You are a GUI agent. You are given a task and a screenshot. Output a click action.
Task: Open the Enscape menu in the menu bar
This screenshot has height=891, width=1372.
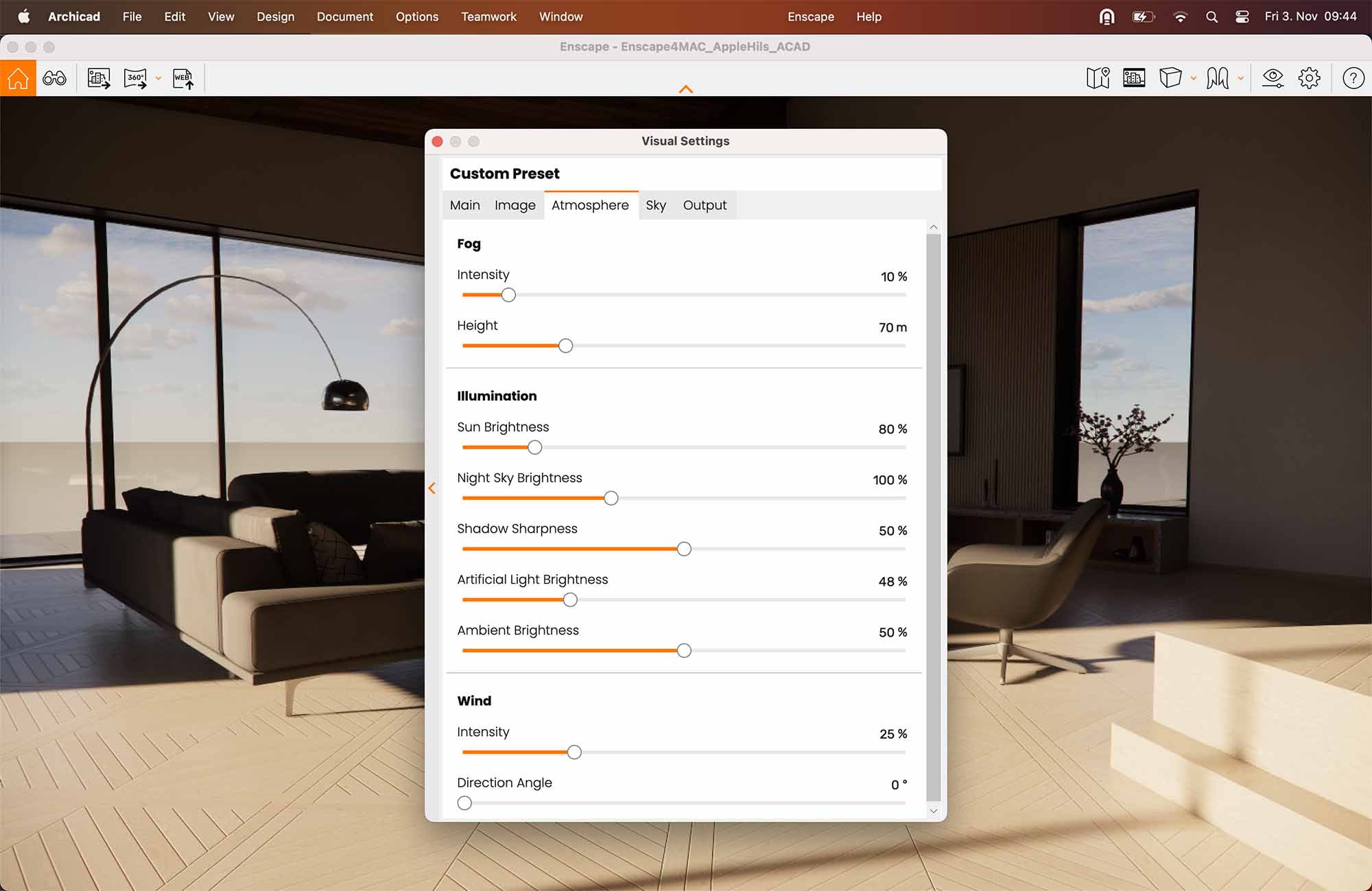tap(810, 16)
